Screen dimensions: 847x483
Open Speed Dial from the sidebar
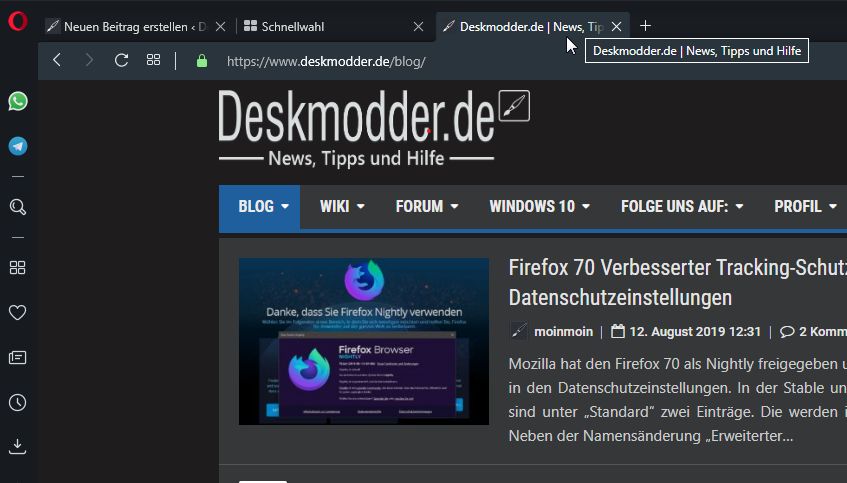click(x=18, y=267)
